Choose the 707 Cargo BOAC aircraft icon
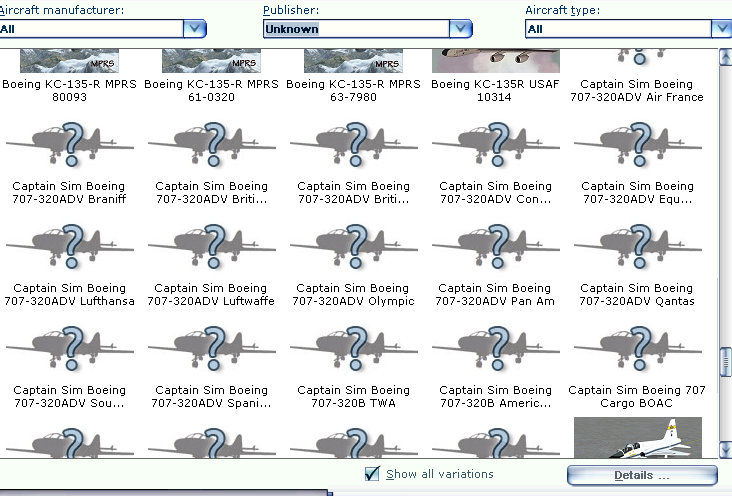 point(637,346)
